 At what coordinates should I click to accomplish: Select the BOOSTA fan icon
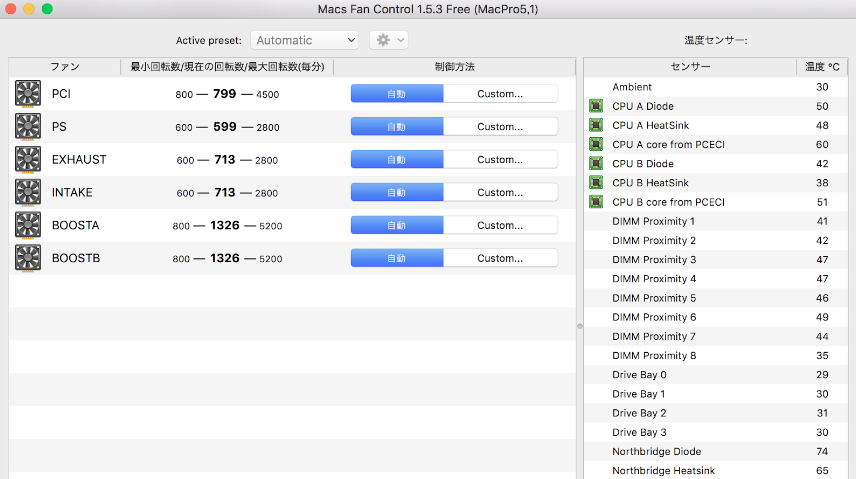pyautogui.click(x=28, y=226)
